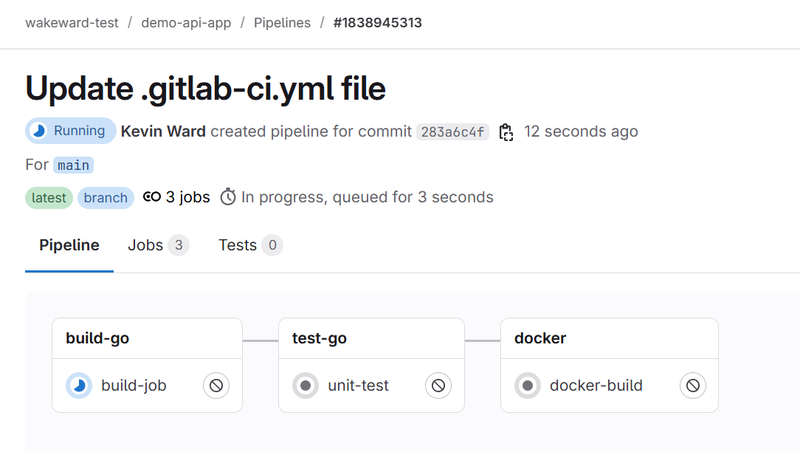Viewport: 800px width, 452px height.
Task: Click docker-build created status icon
Action: point(528,385)
